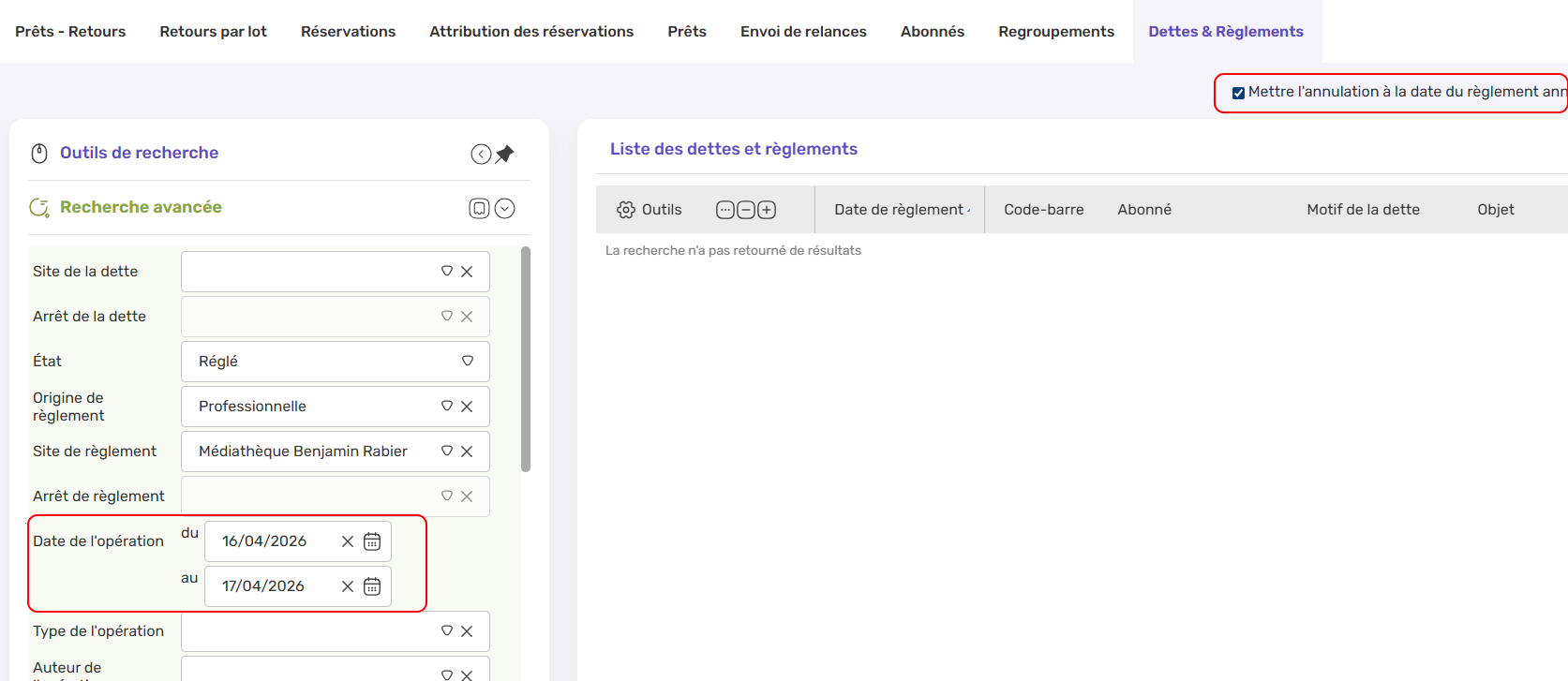Go to Attribution des réservations tab
The height and width of the screenshot is (681, 1568).
(x=531, y=32)
